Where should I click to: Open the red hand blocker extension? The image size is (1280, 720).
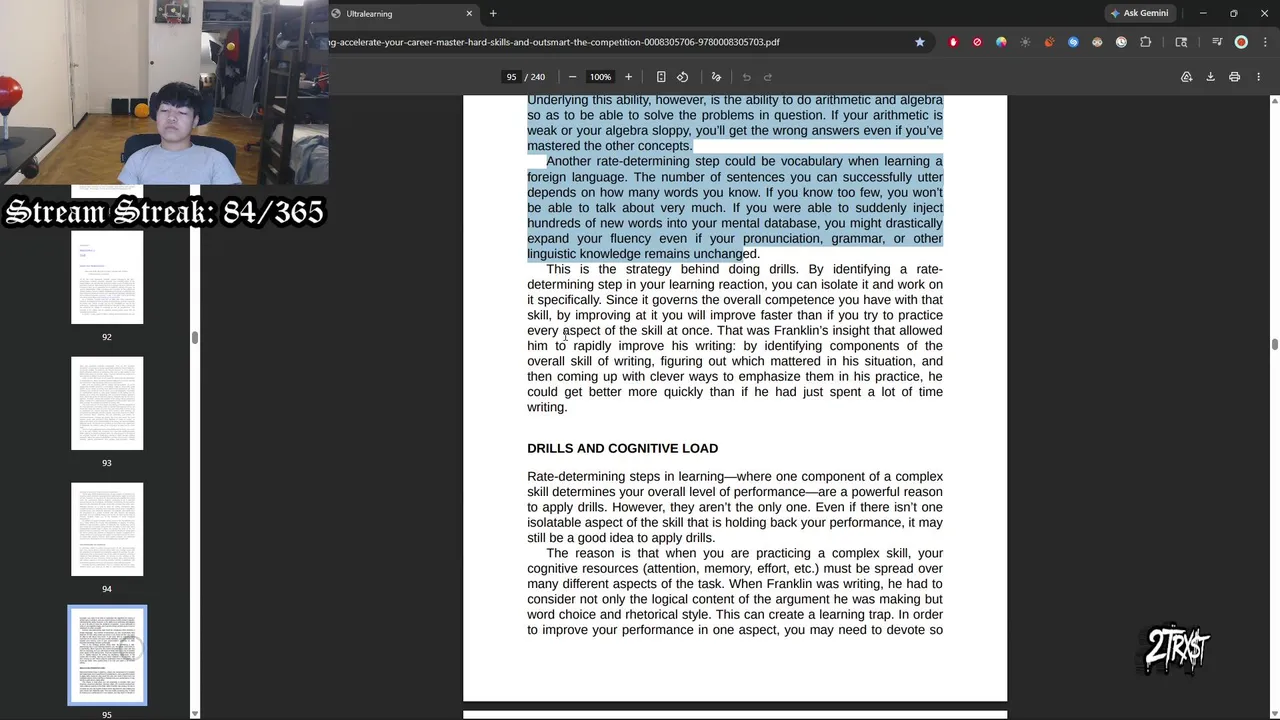(x=953, y=42)
